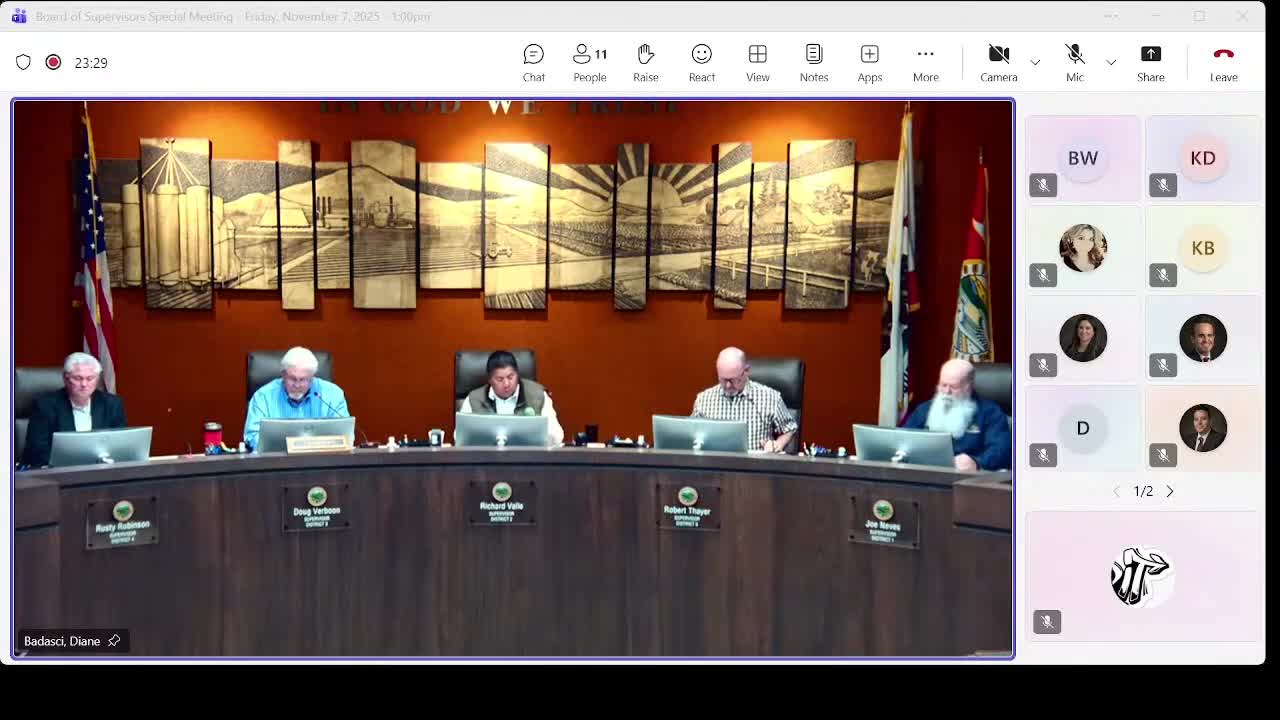Open meeting Notes

[x=813, y=62]
